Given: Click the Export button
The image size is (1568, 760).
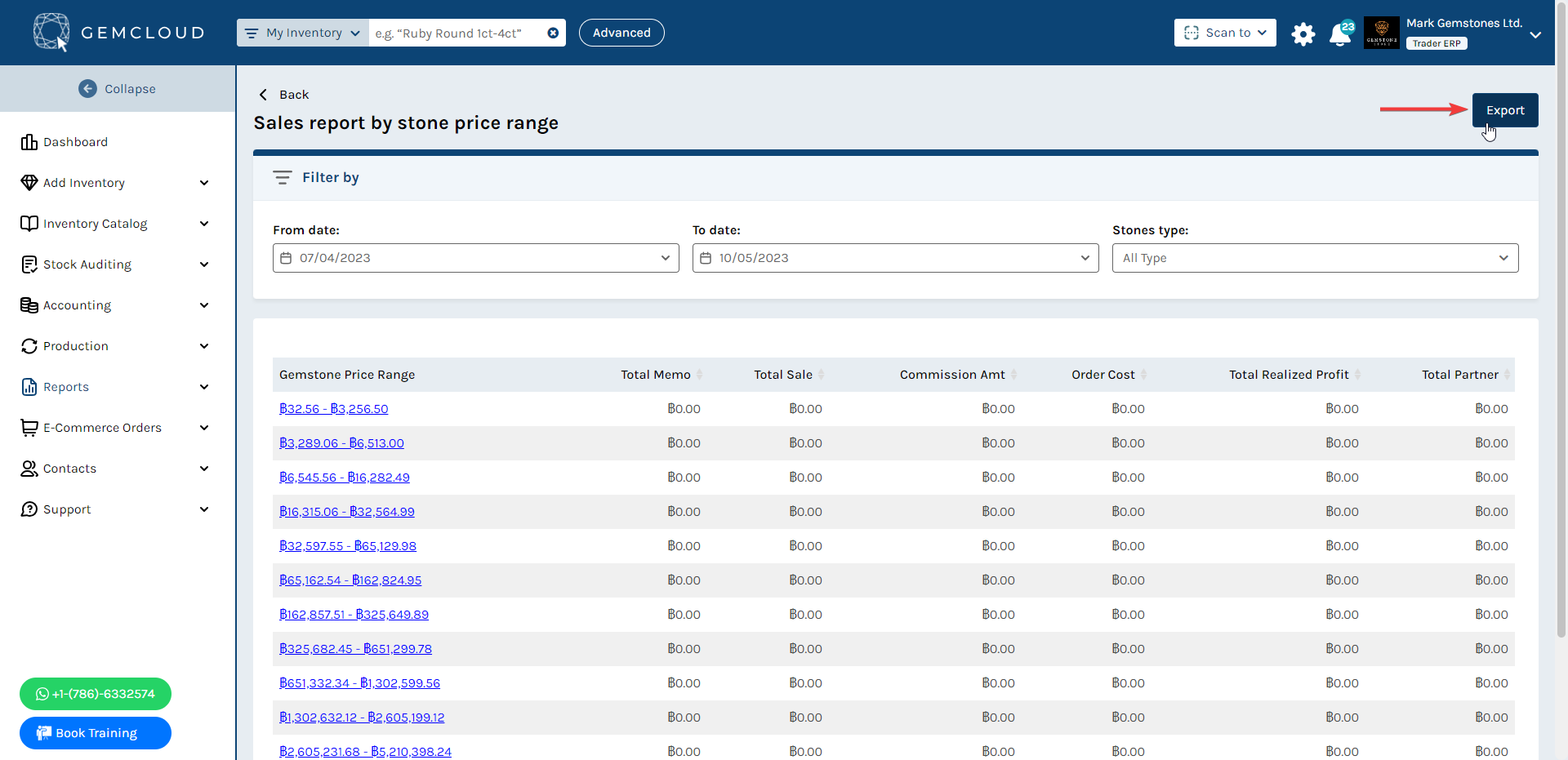Looking at the screenshot, I should pos(1505,110).
